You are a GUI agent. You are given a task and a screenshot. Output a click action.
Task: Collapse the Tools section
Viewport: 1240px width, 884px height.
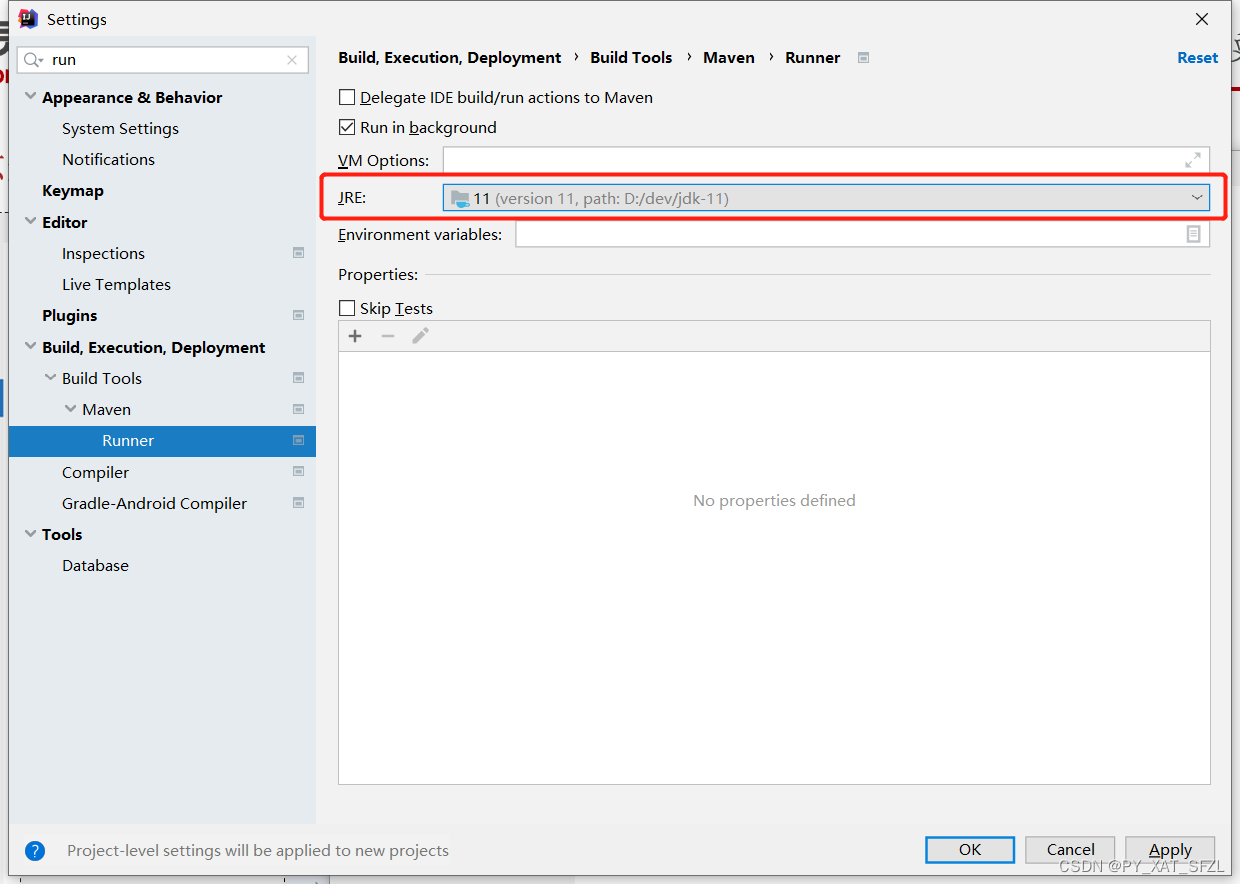[x=30, y=534]
